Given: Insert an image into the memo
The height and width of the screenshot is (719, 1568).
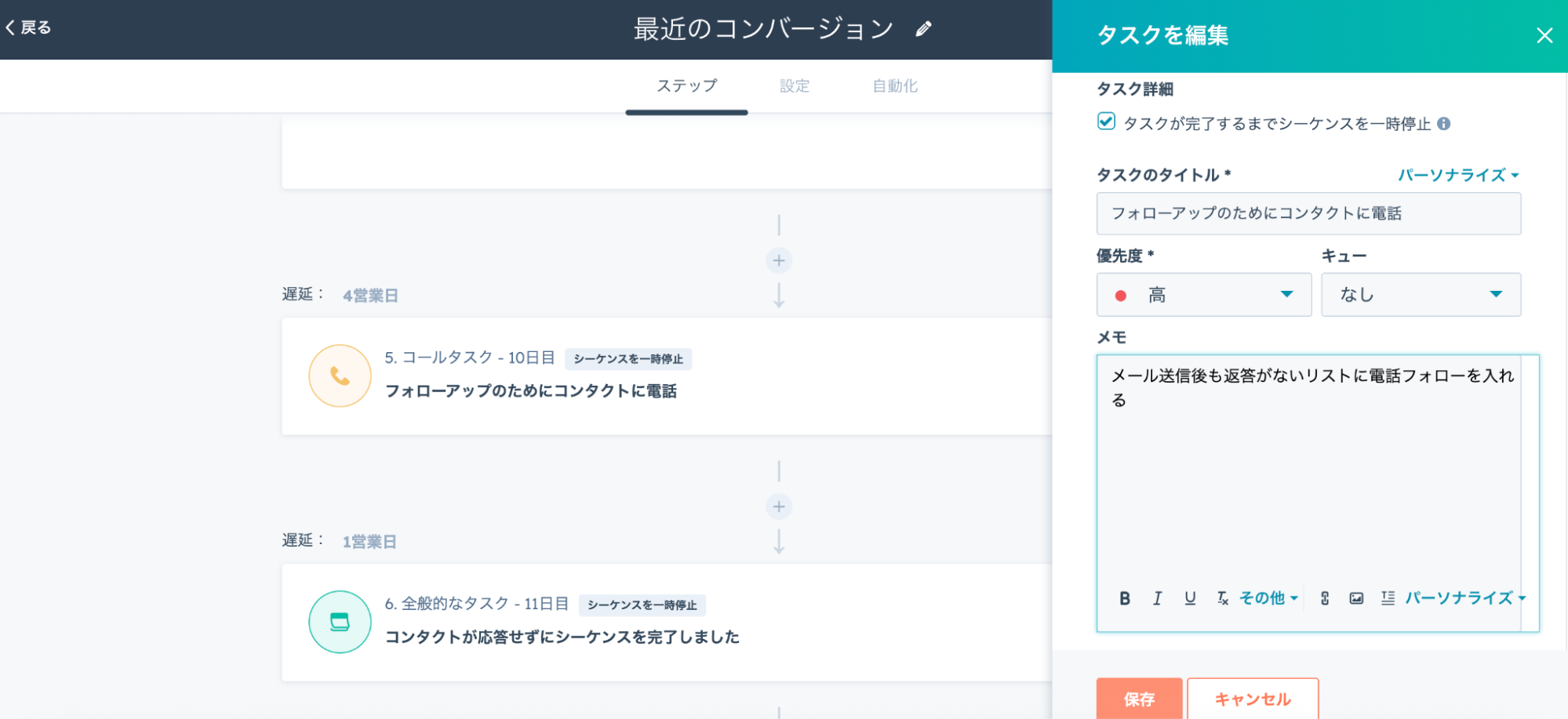Looking at the screenshot, I should pyautogui.click(x=1356, y=598).
